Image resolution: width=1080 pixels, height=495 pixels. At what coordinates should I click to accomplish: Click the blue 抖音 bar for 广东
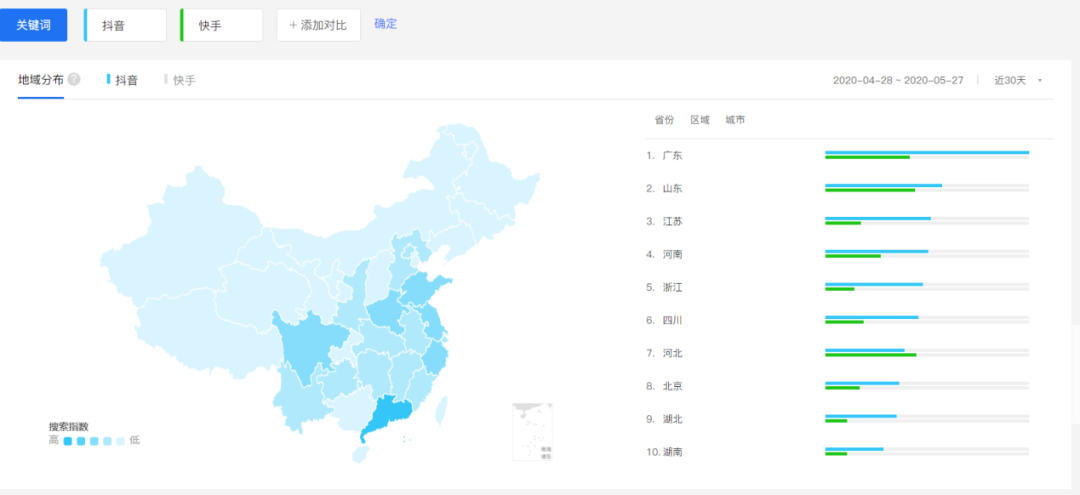click(927, 152)
